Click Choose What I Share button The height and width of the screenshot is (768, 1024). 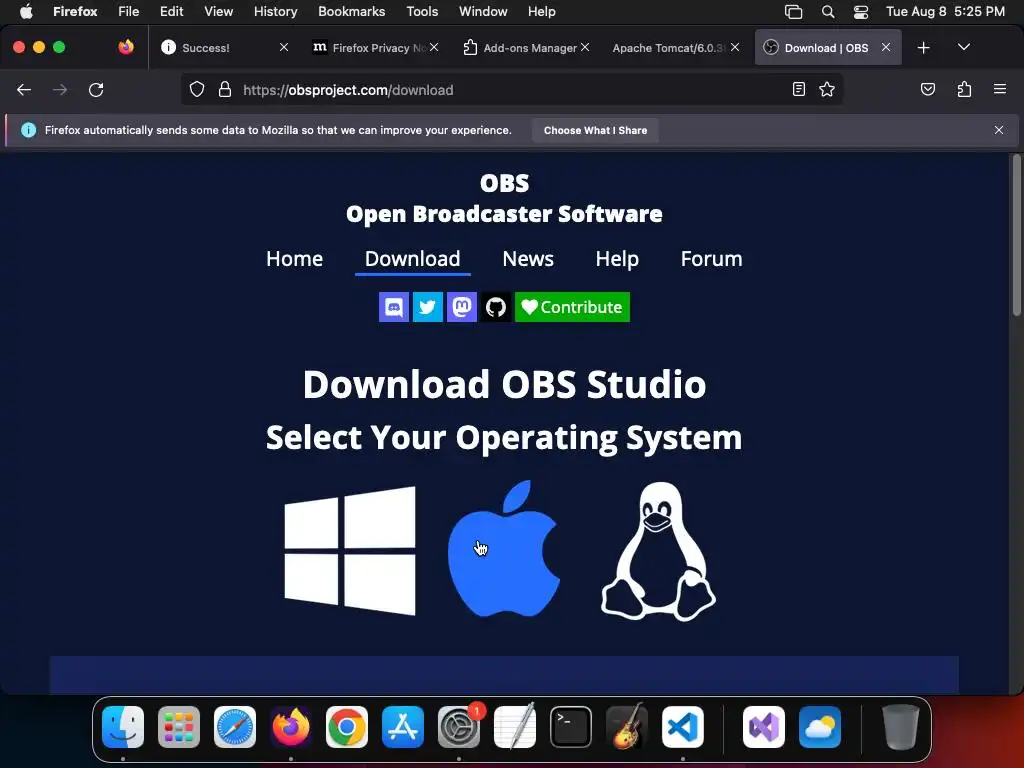click(596, 130)
